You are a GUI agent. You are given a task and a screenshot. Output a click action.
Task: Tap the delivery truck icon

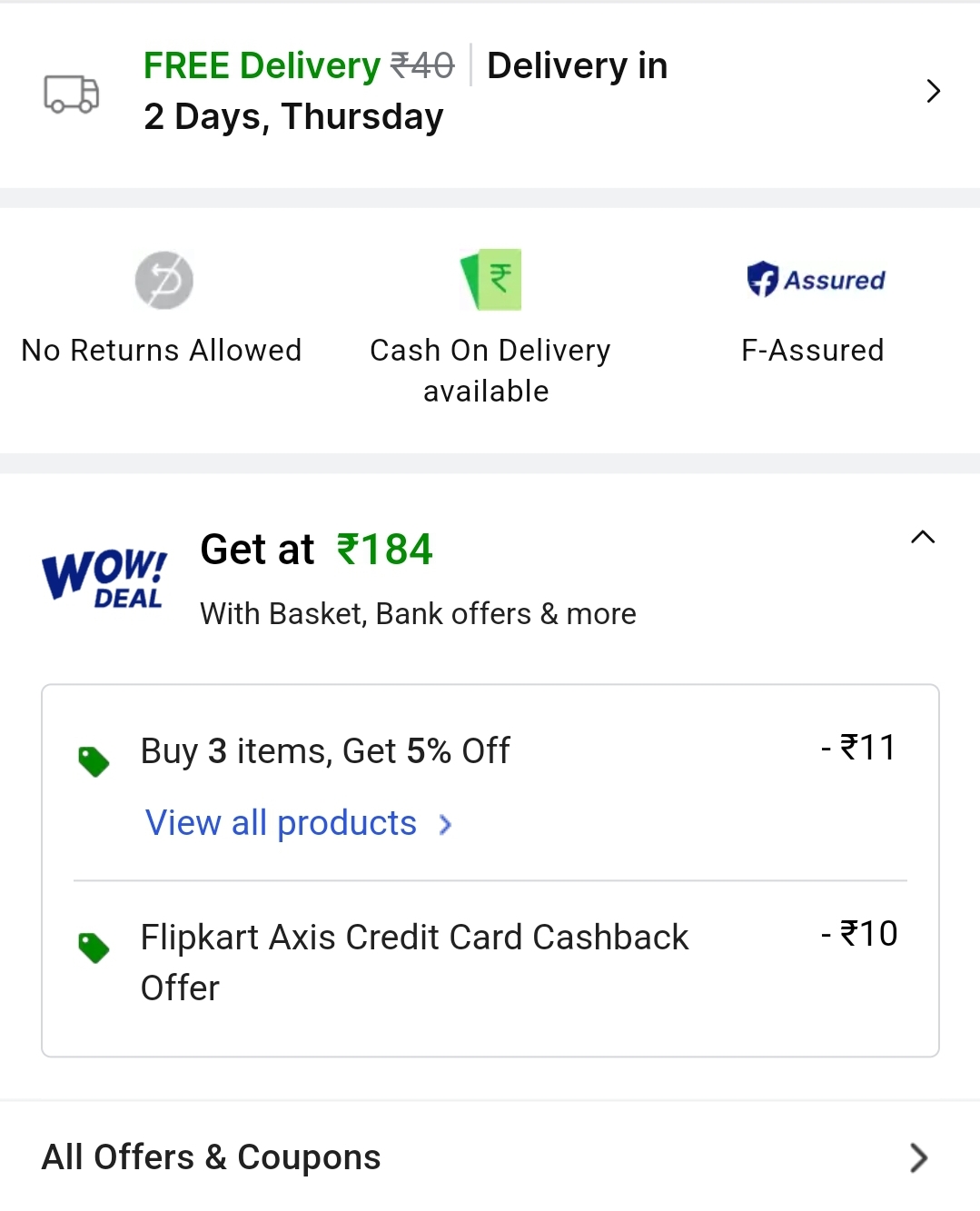72,93
